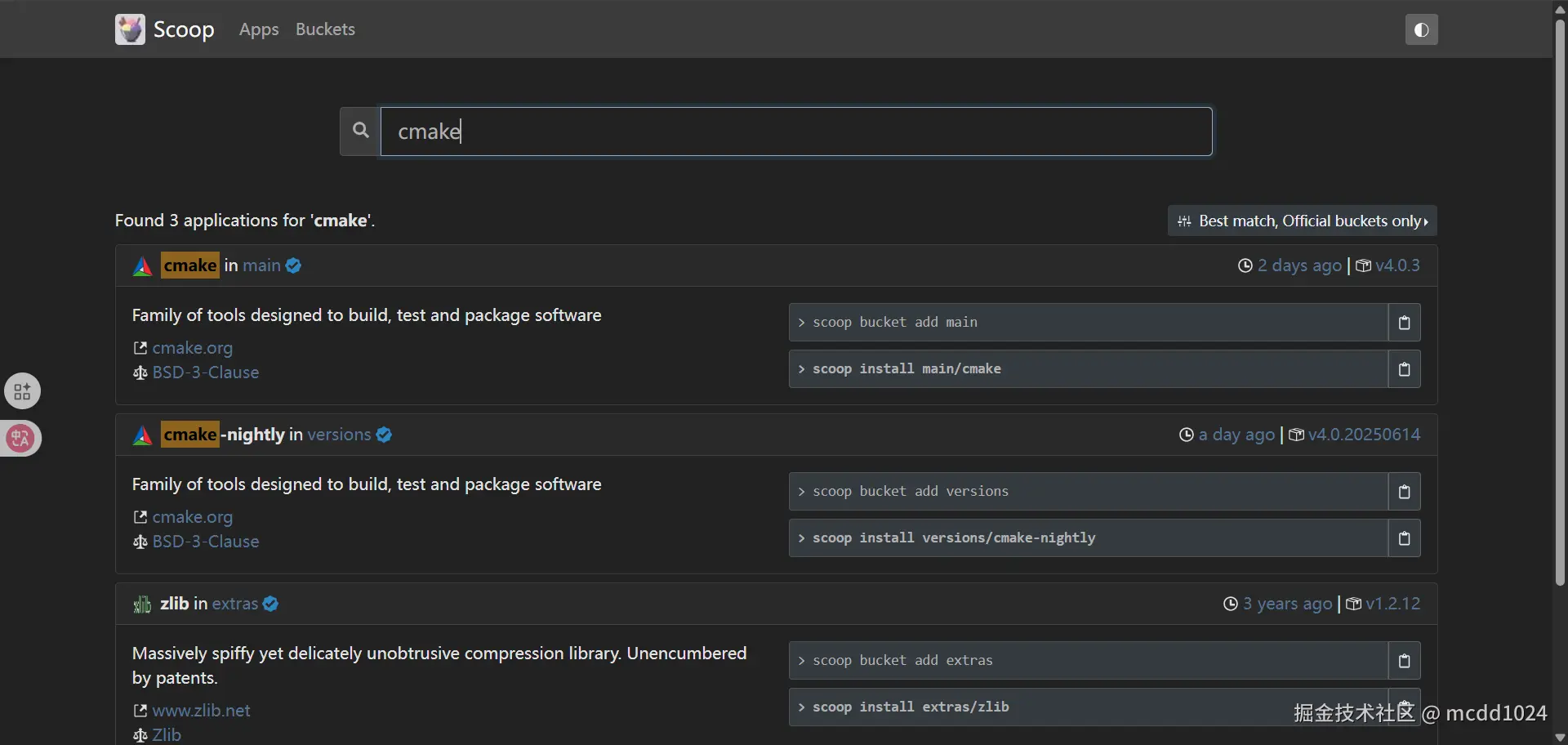The width and height of the screenshot is (1568, 745).
Task: Open the Apps menu item
Action: (259, 29)
